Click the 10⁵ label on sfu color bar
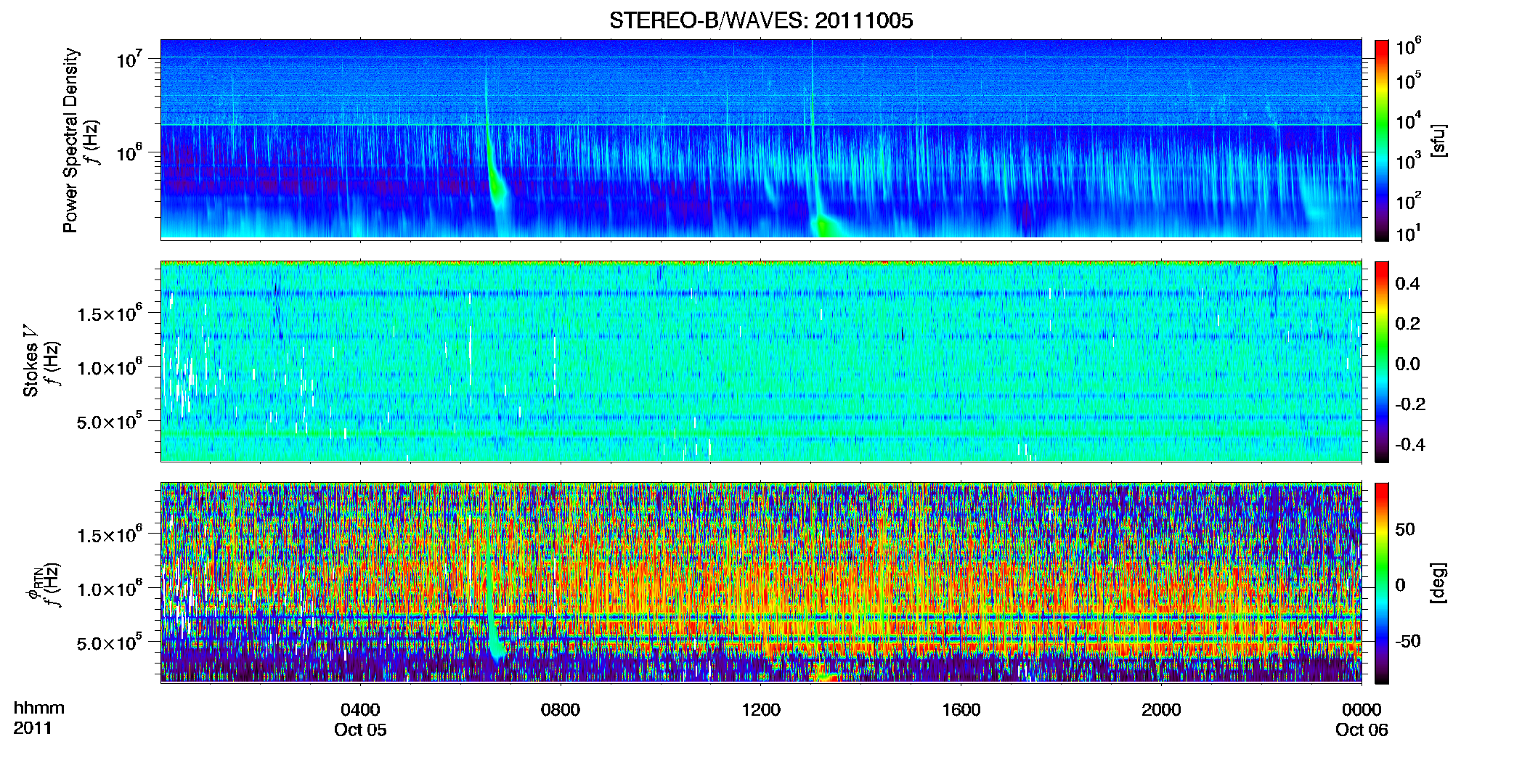 (1409, 81)
